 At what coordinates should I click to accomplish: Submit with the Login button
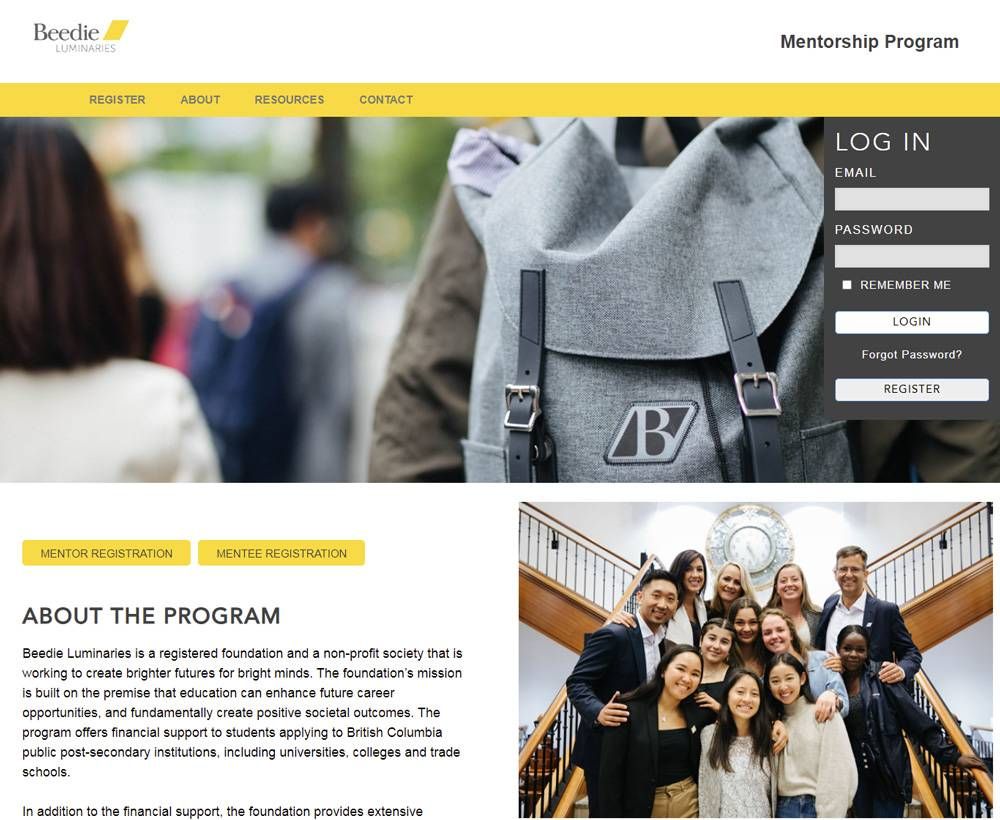pos(911,322)
